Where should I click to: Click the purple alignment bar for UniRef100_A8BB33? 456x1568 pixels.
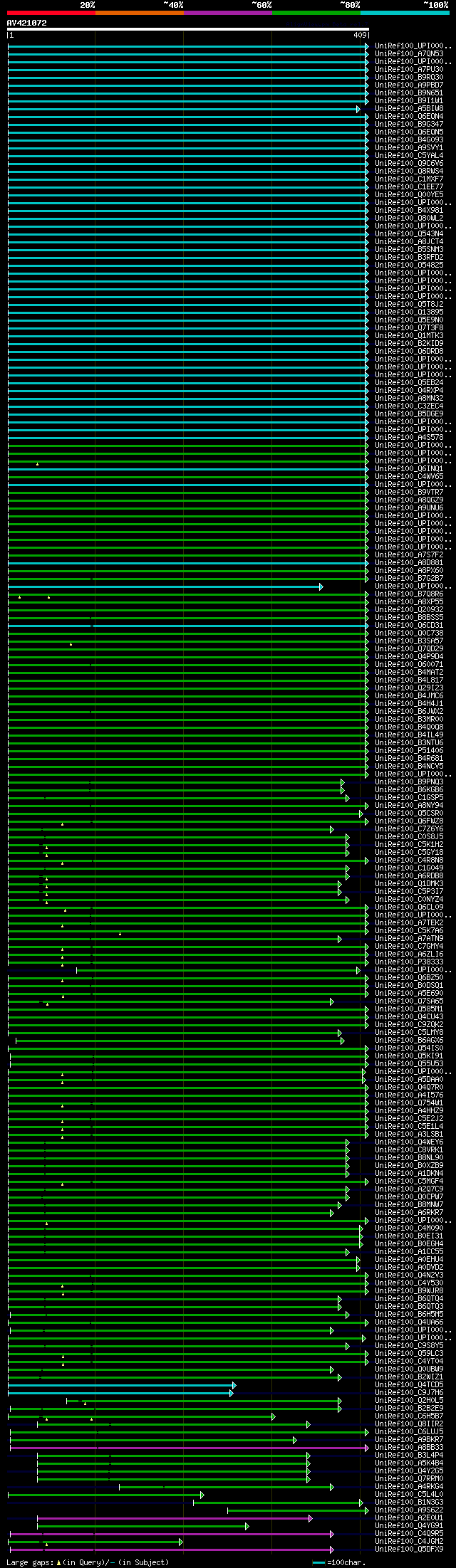tap(190, 1448)
